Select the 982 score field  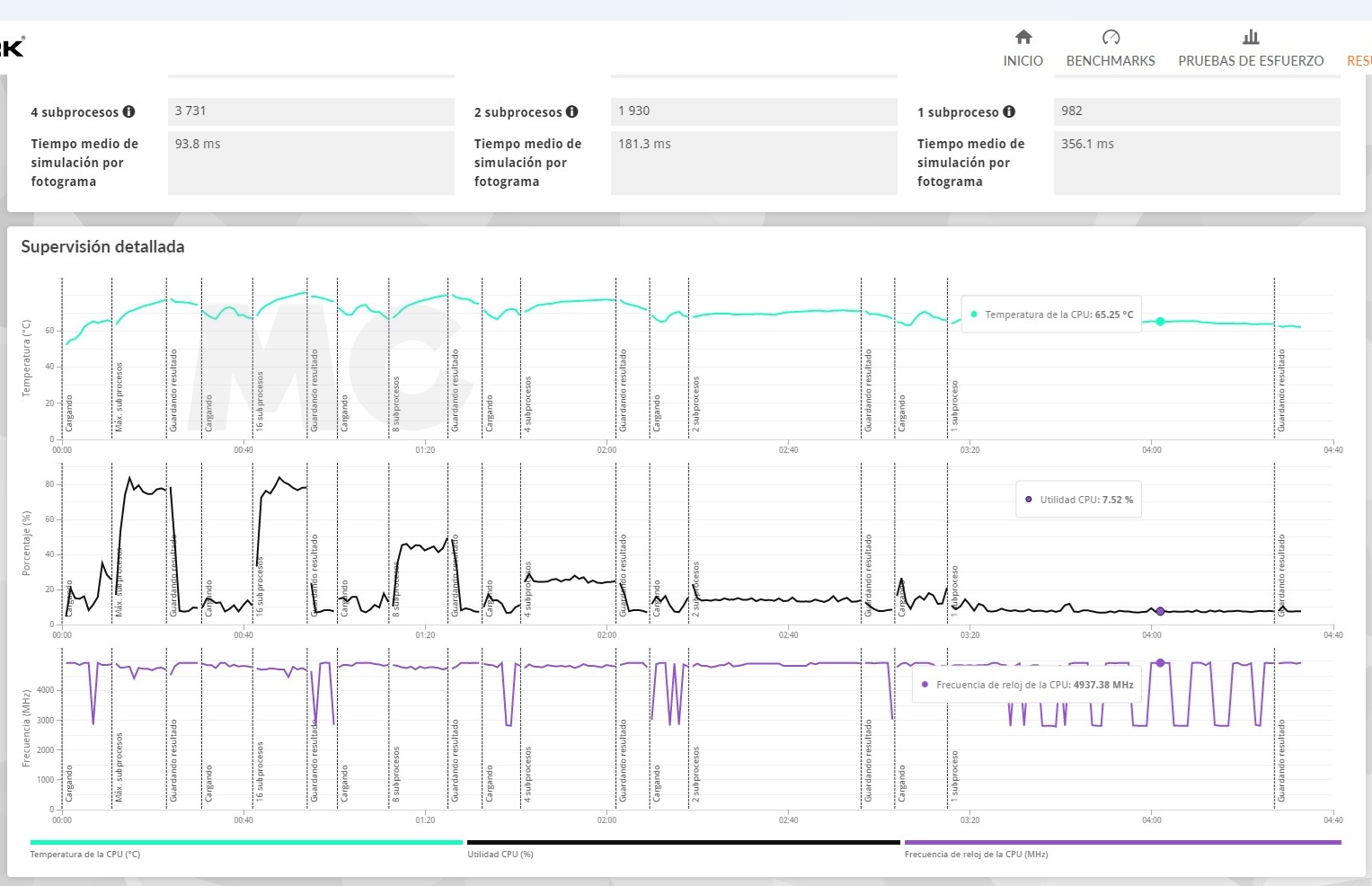(1196, 111)
